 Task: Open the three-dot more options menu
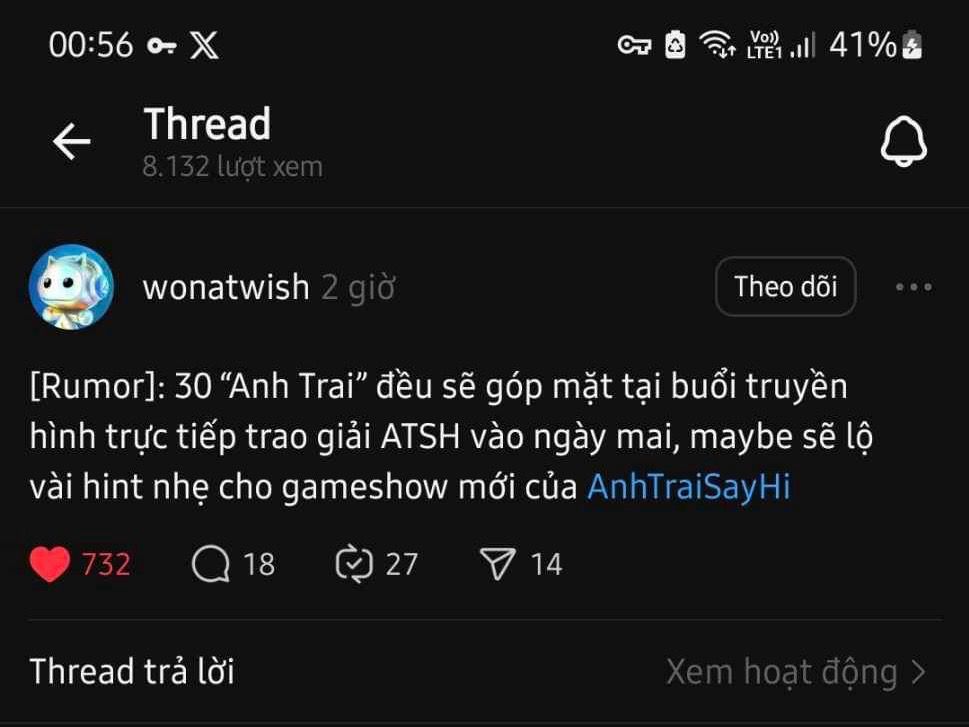pos(913,287)
